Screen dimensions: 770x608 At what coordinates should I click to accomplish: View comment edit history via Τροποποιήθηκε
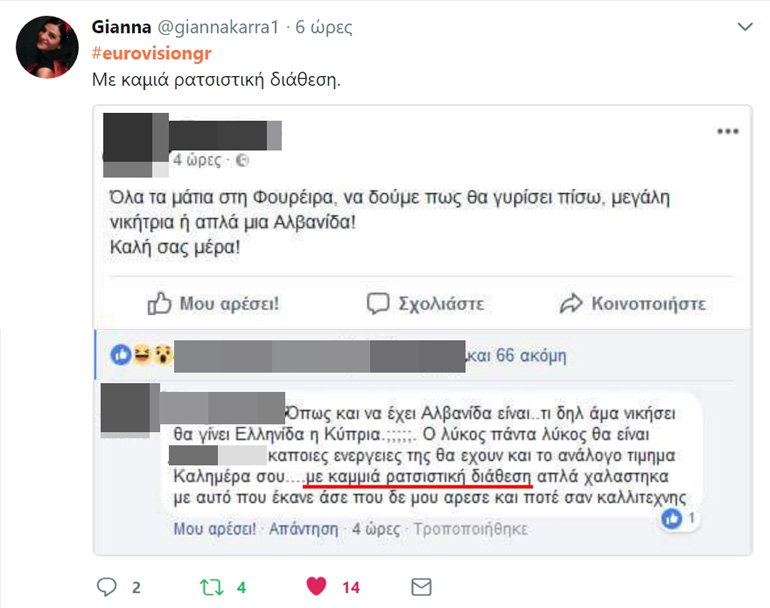[470, 529]
